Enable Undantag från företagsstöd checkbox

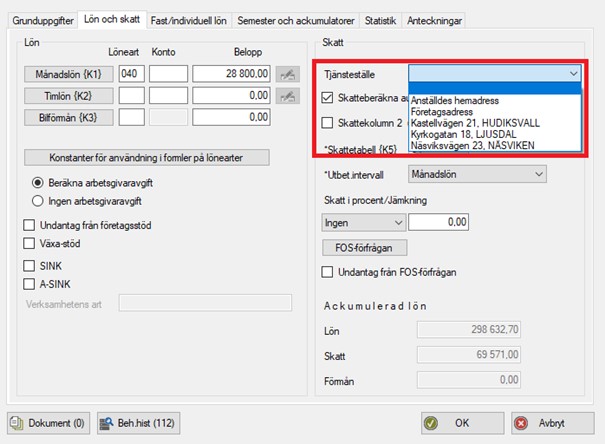point(30,222)
